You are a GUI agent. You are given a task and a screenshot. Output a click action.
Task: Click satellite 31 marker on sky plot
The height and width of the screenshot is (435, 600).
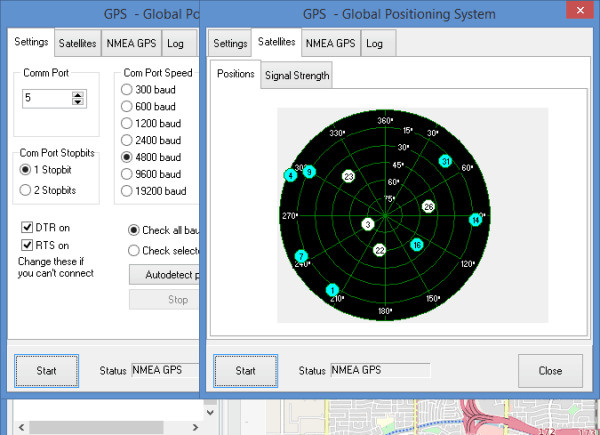(445, 161)
